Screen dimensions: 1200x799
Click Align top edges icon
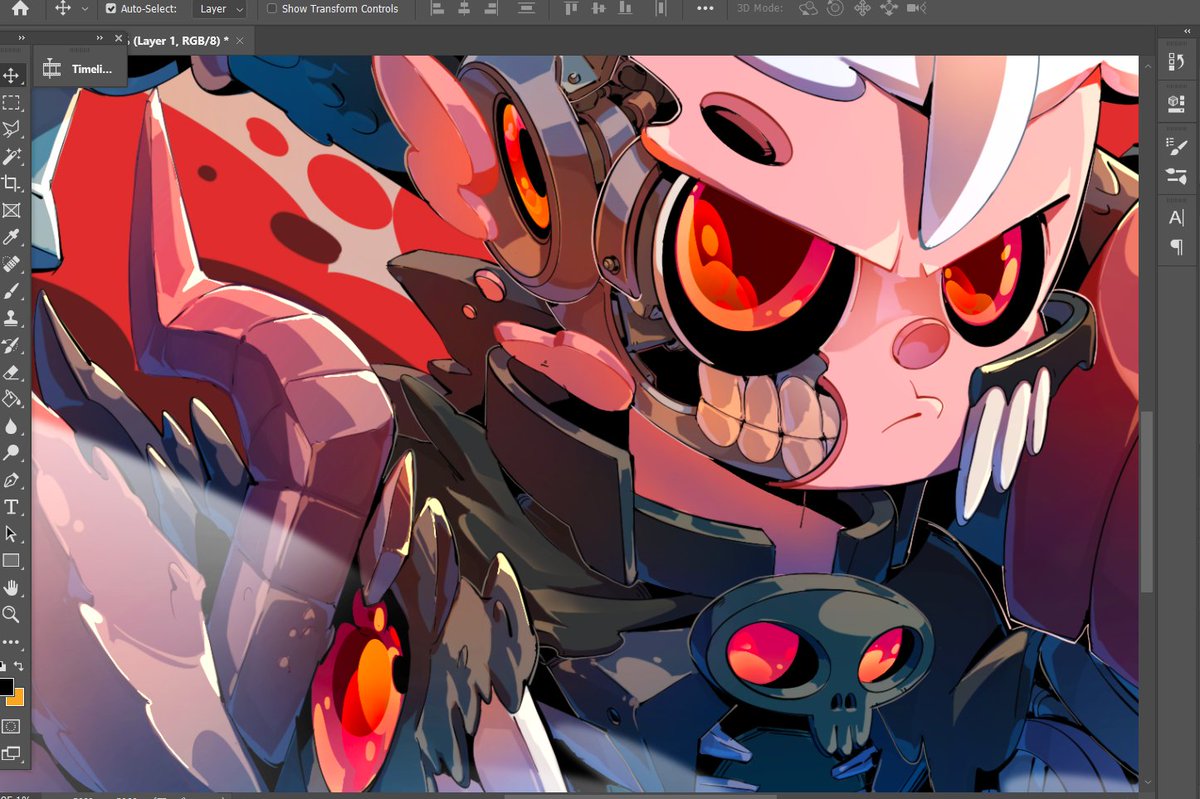coord(571,8)
